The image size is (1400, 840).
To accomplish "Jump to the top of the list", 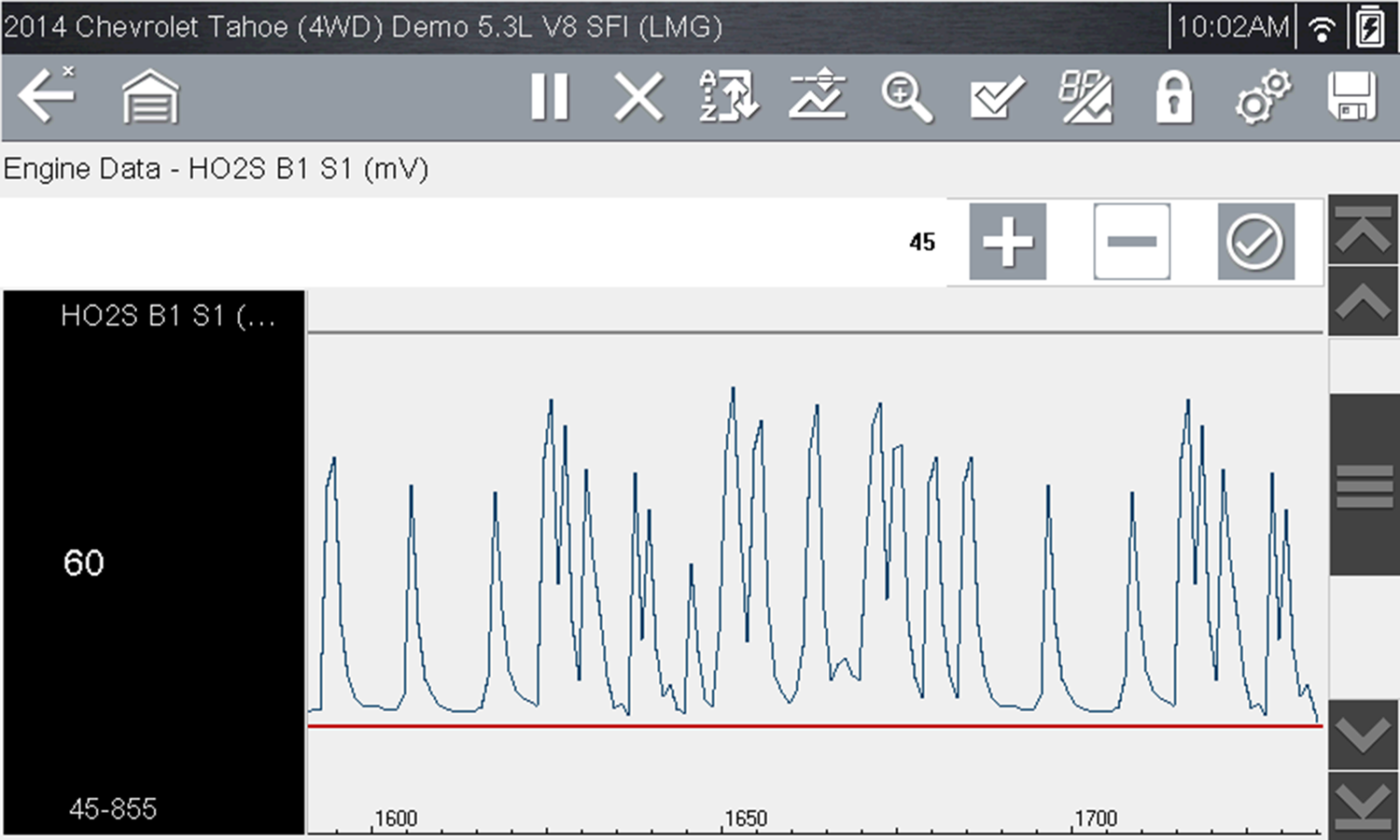I will point(1363,230).
